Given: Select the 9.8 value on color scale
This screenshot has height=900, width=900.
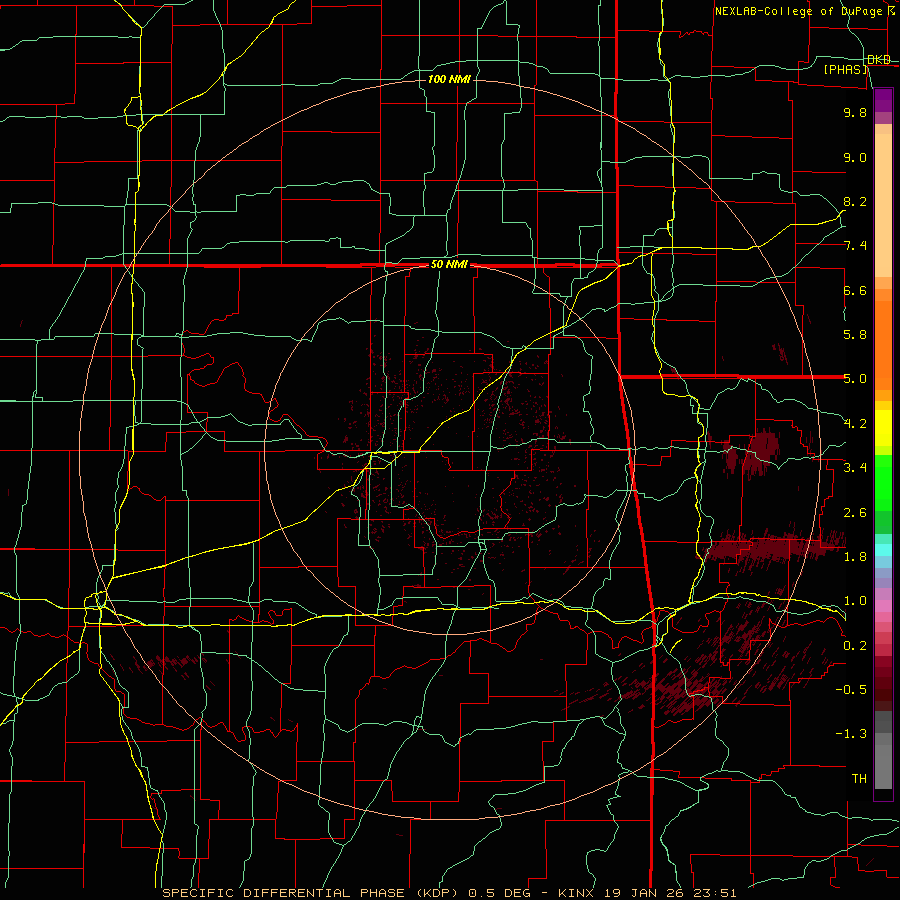Looking at the screenshot, I should [x=855, y=112].
